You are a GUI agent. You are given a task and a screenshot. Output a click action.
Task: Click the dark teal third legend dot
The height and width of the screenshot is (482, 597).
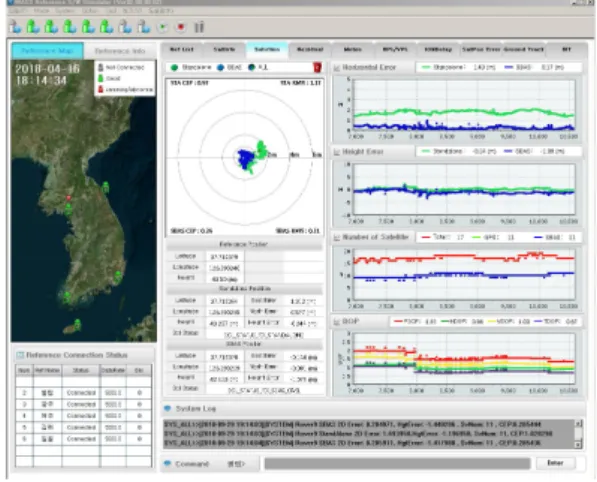251,67
